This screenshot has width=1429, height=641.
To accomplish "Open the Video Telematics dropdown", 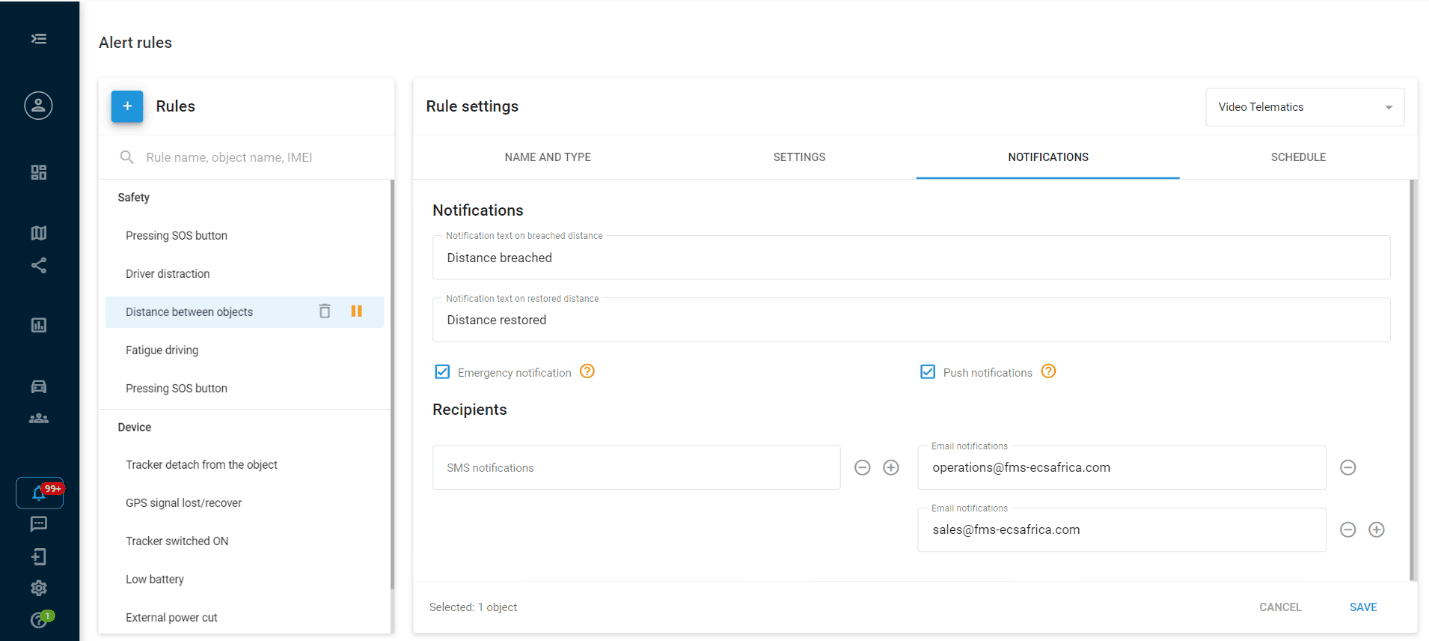I will coord(1305,107).
